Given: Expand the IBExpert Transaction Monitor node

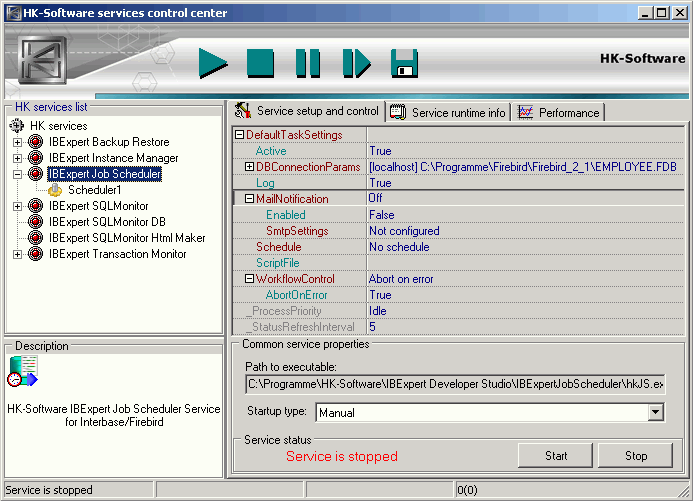Looking at the screenshot, I should pyautogui.click(x=17, y=254).
